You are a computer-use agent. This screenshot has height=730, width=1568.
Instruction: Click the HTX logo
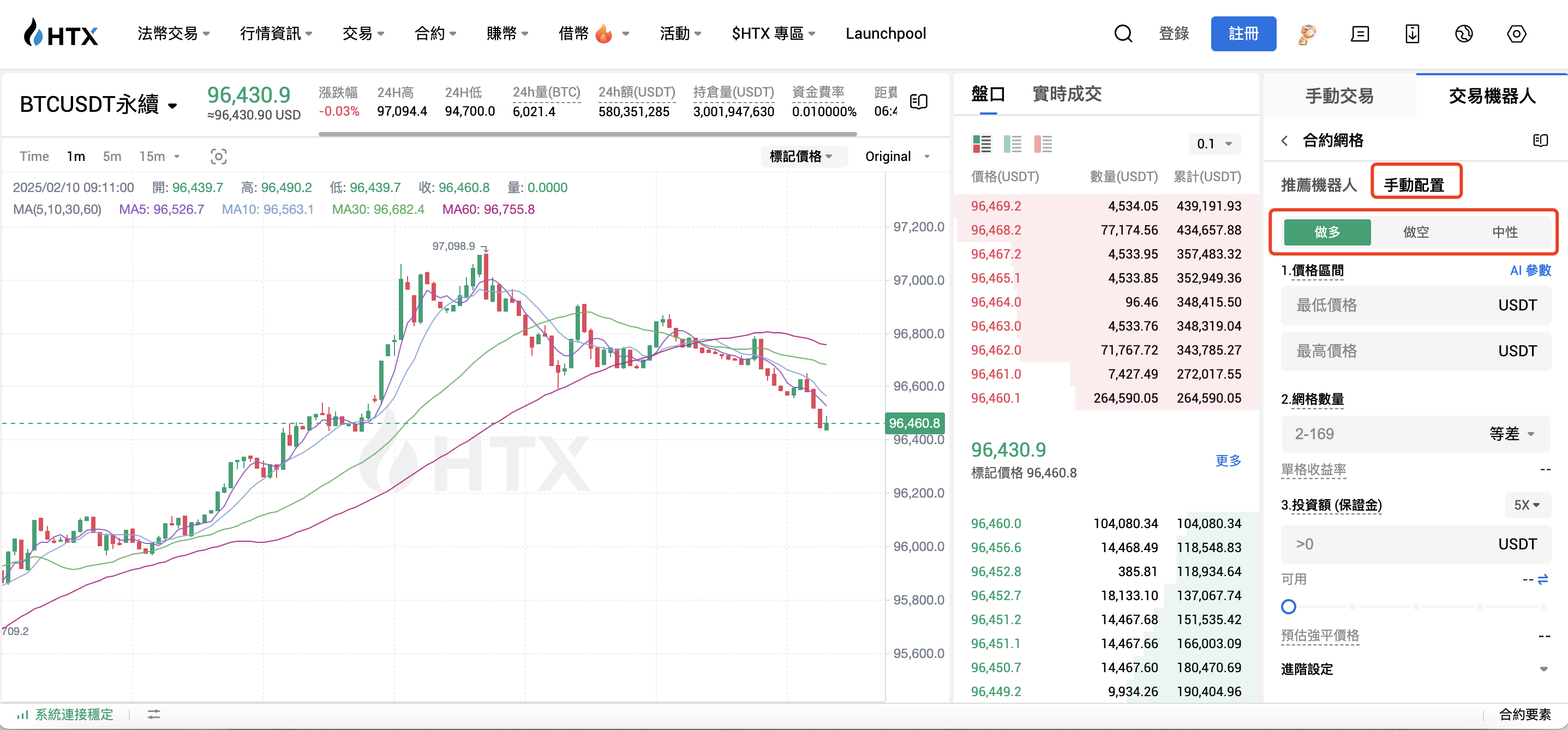[60, 33]
